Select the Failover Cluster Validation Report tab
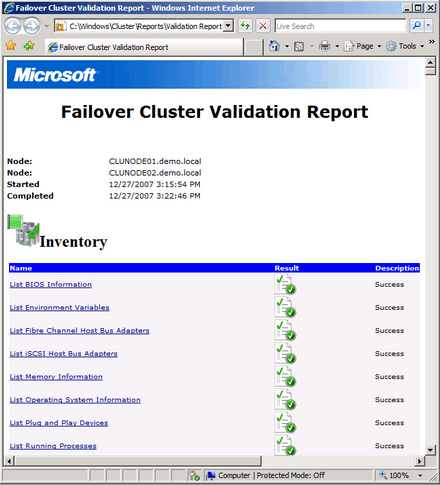Screen dimensions: 440x485 pyautogui.click(x=144, y=47)
